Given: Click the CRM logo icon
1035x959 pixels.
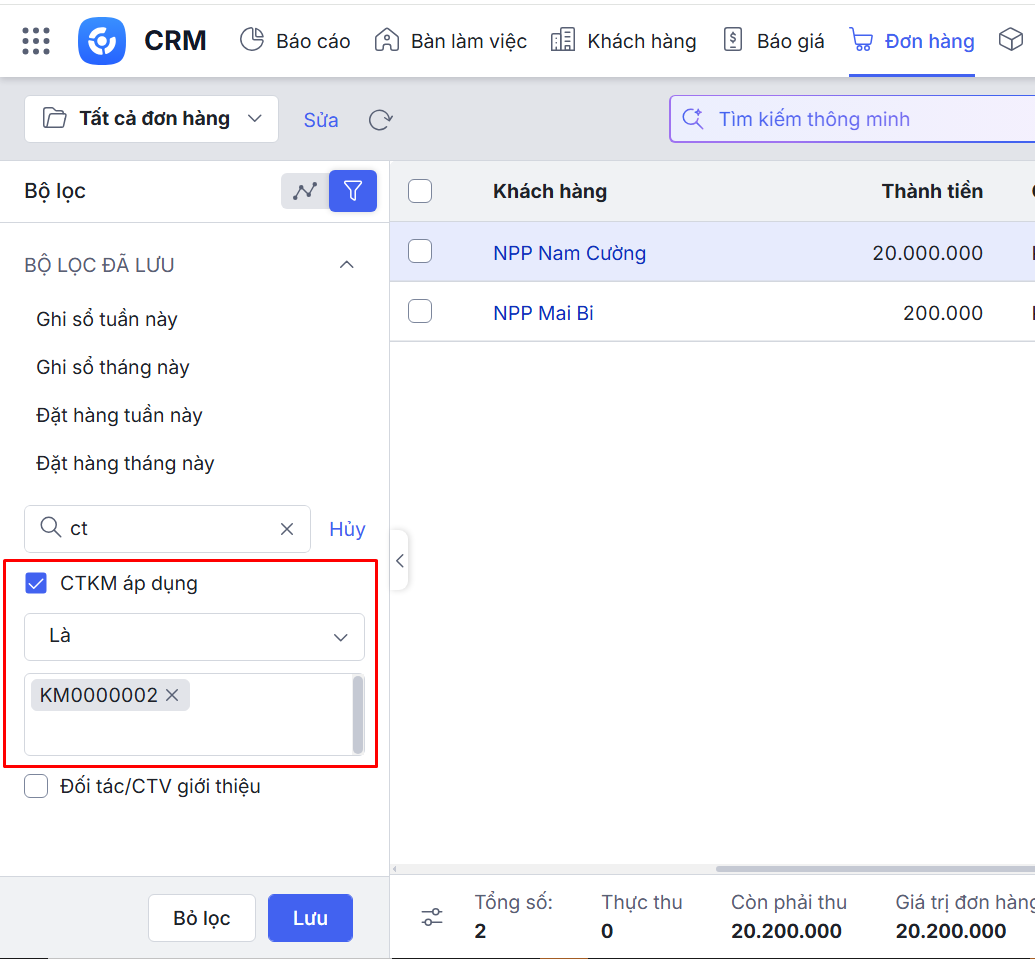Looking at the screenshot, I should pyautogui.click(x=102, y=41).
